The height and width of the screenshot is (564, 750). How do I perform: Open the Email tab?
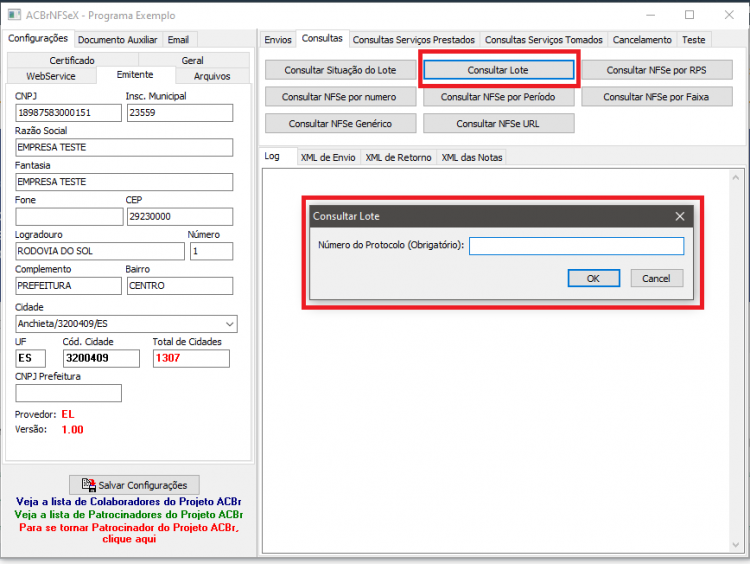(178, 40)
